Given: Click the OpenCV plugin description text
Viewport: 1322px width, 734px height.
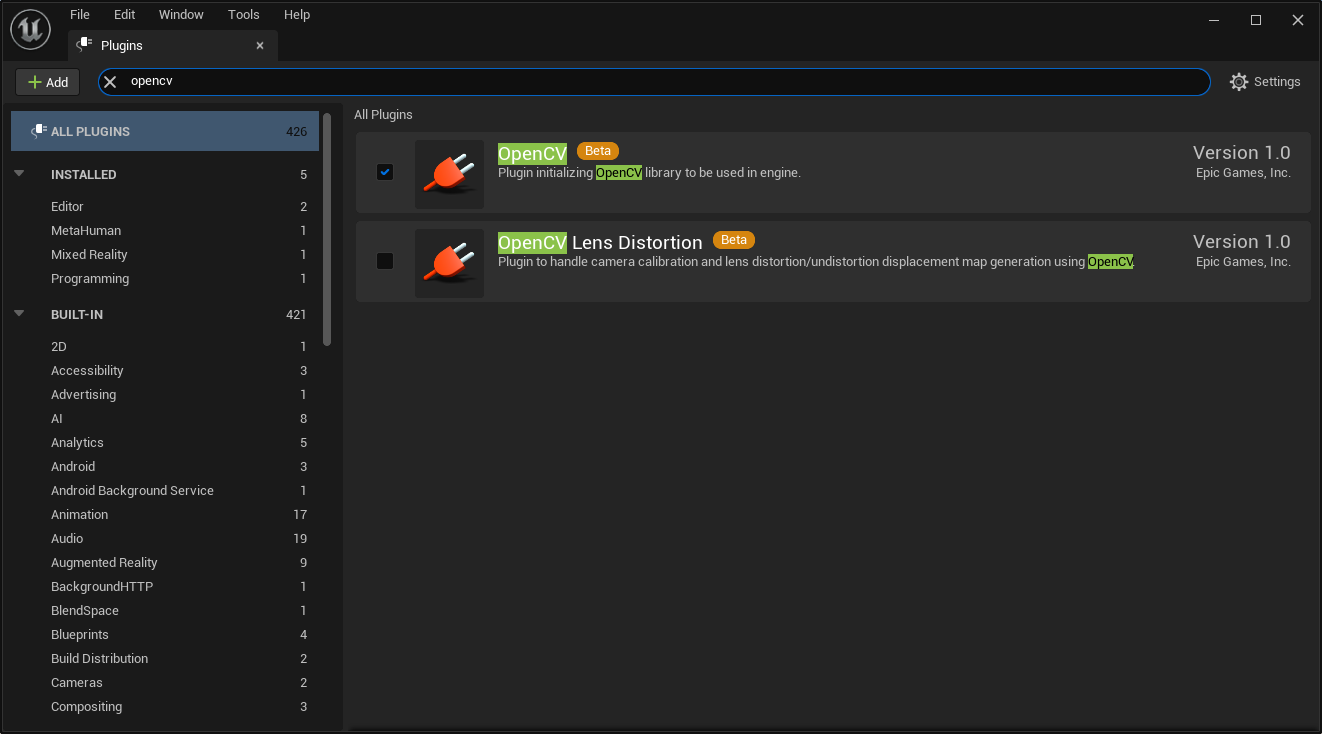Looking at the screenshot, I should pyautogui.click(x=649, y=173).
